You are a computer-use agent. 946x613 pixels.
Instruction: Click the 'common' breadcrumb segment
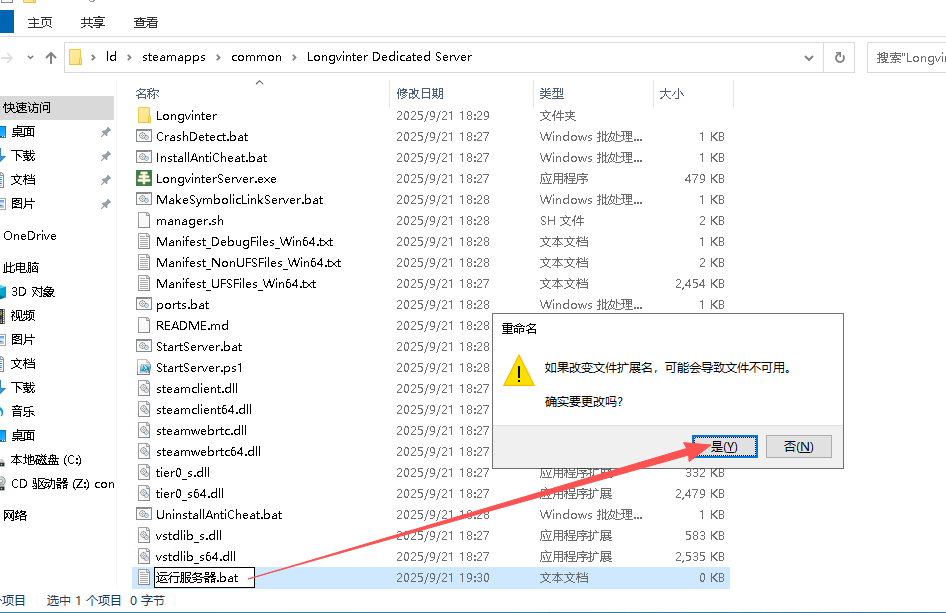[256, 57]
